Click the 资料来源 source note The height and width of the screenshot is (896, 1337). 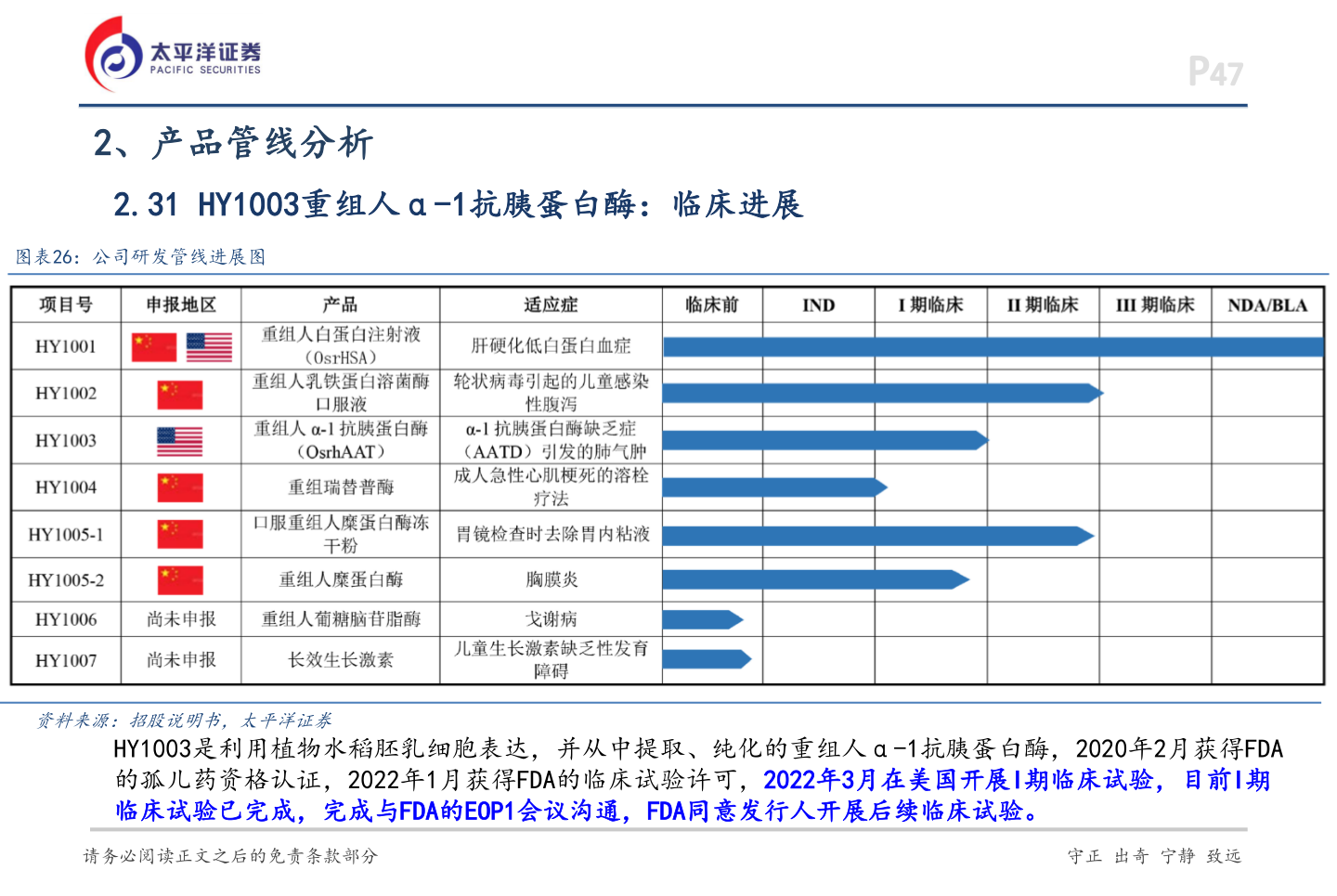[x=184, y=718]
